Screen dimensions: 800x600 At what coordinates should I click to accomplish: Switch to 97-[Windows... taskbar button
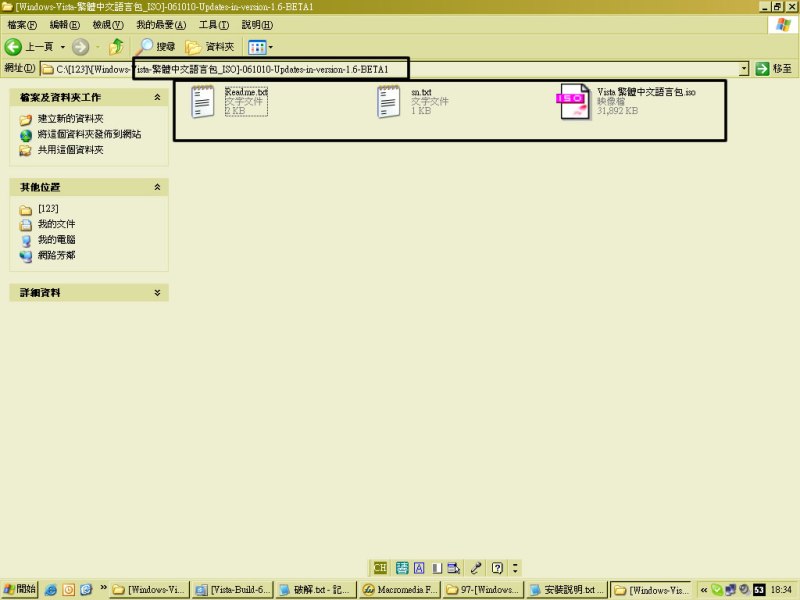[x=483, y=590]
